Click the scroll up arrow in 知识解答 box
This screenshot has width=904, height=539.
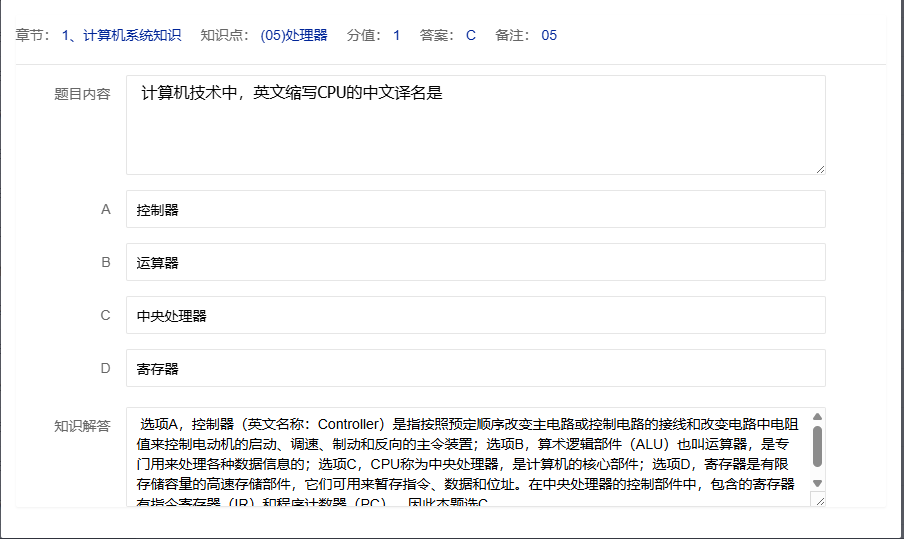[817, 417]
